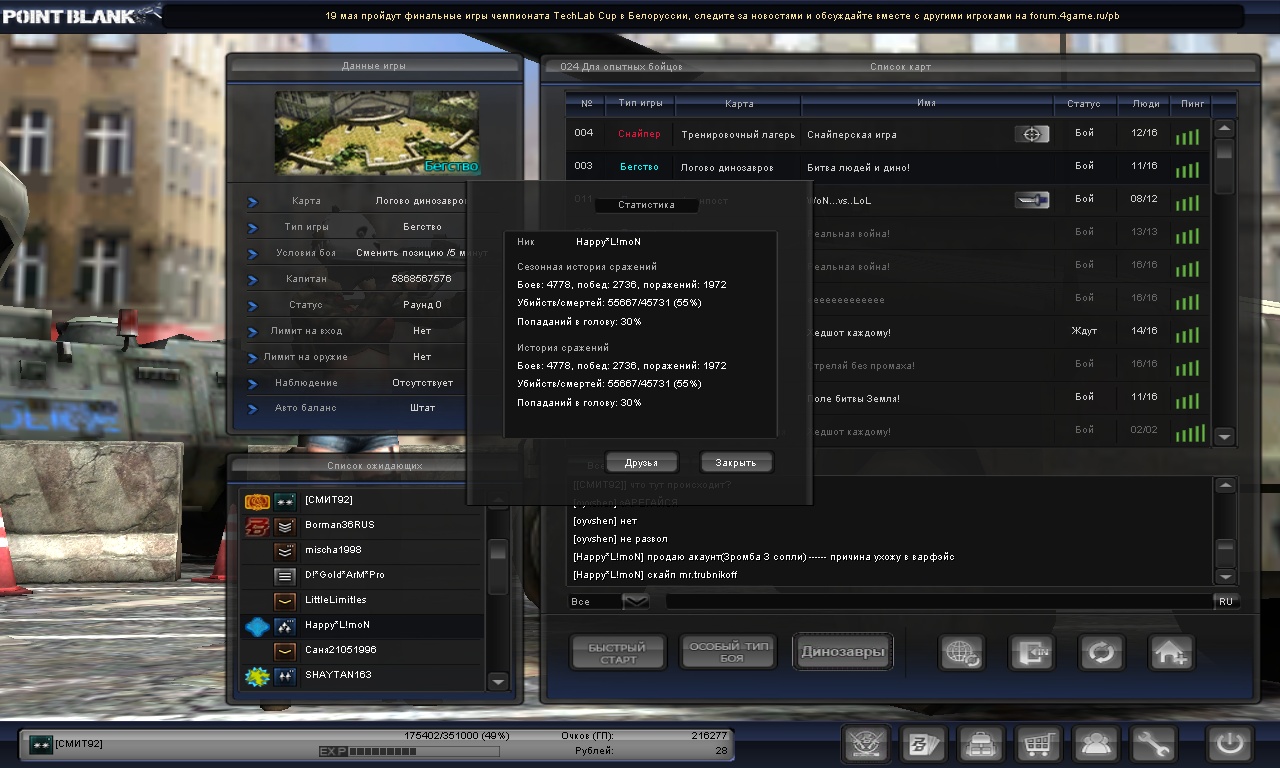The height and width of the screenshot is (768, 1280).
Task: Sort rooms by Карта column header
Action: [x=739, y=104]
